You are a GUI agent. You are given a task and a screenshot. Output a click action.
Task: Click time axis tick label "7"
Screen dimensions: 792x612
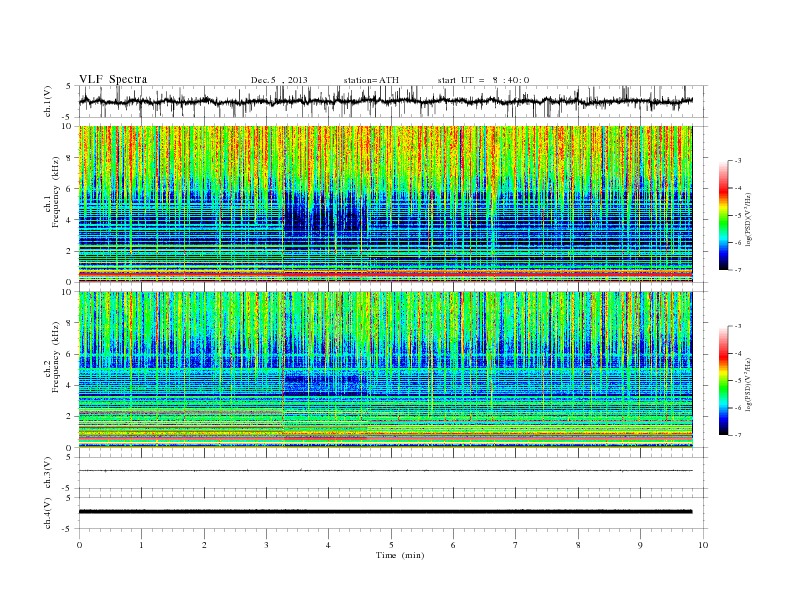(x=516, y=545)
